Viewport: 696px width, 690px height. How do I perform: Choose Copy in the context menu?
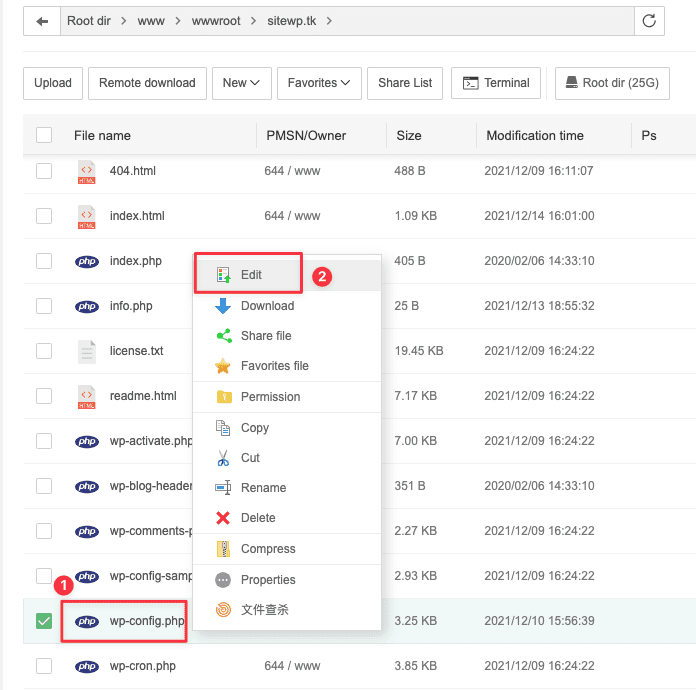coord(287,428)
